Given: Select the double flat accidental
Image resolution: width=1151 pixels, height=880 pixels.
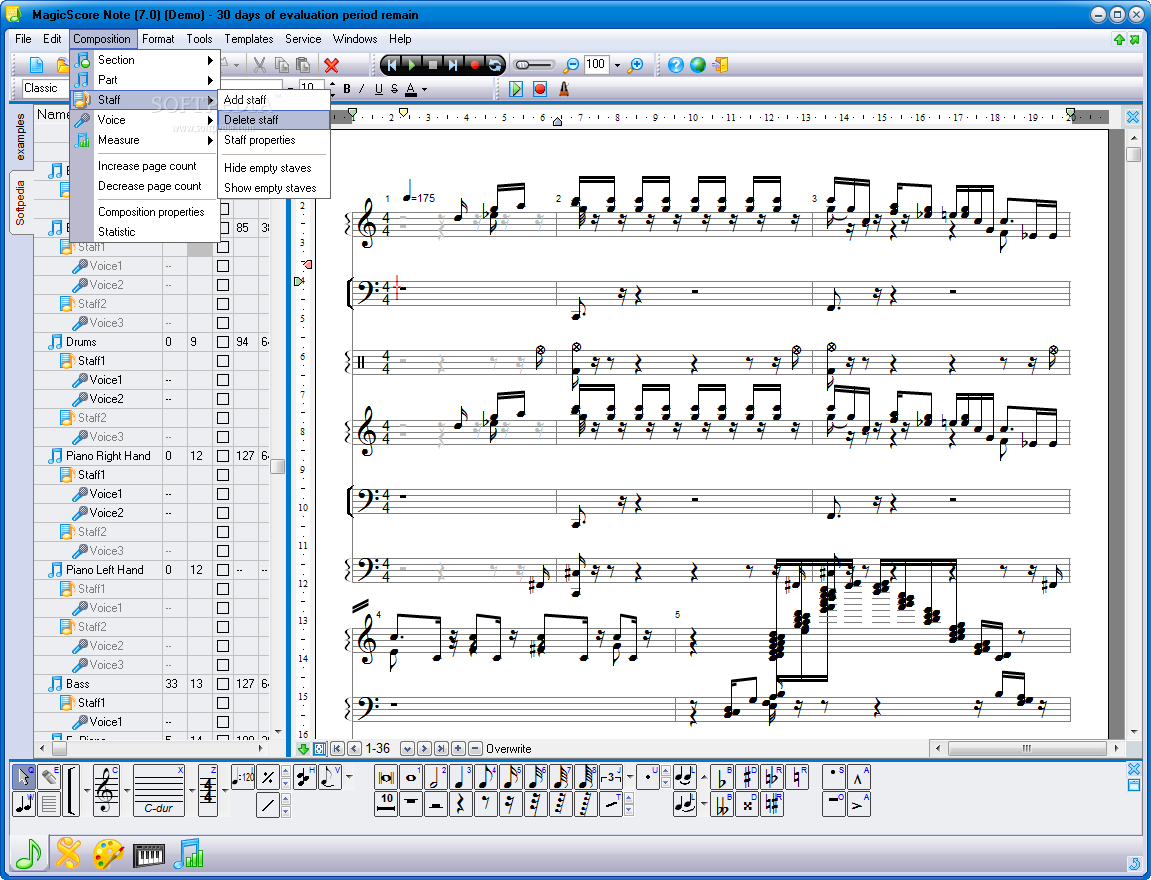Looking at the screenshot, I should pyautogui.click(x=722, y=804).
